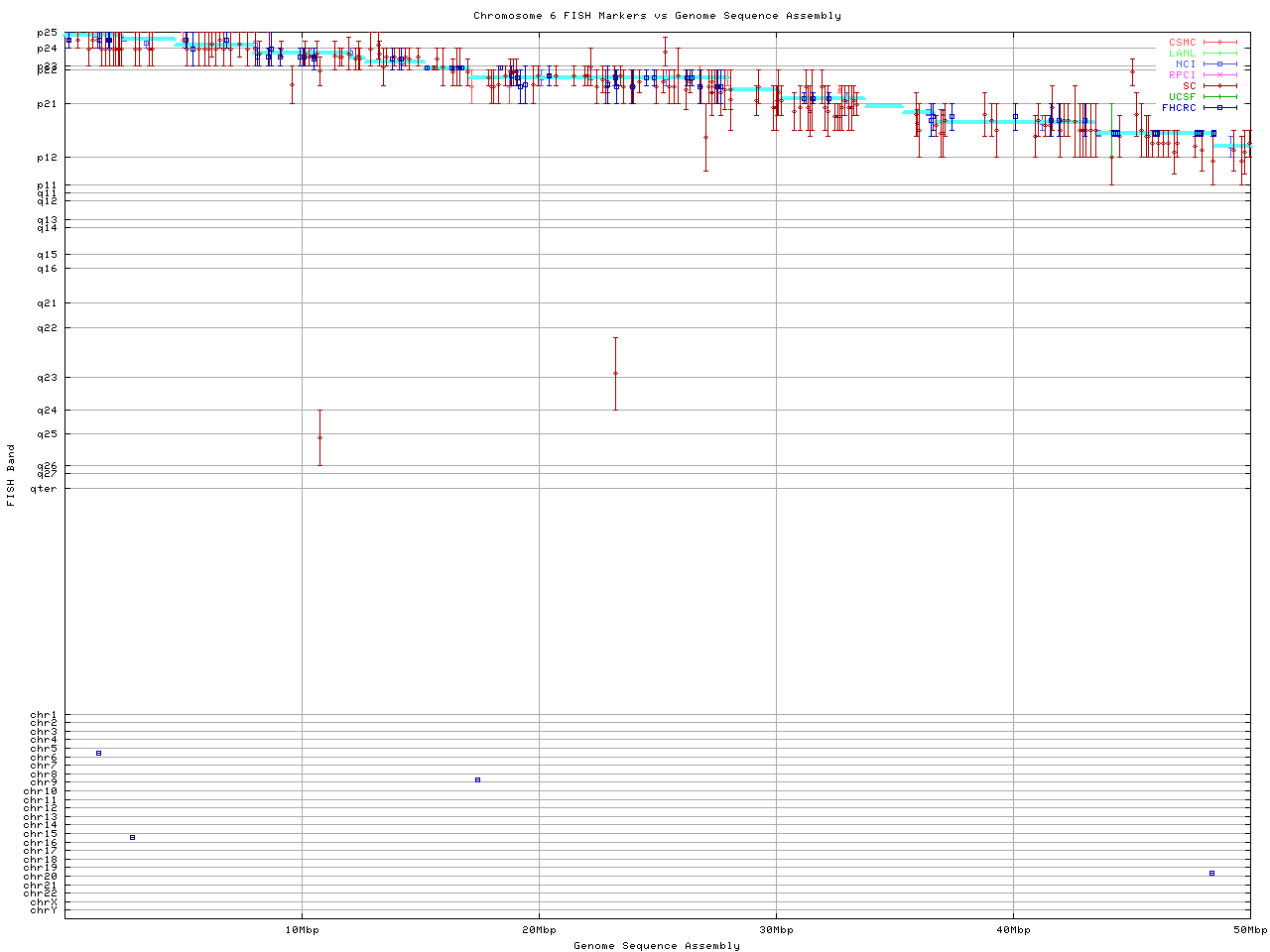
Task: Click the LANL light green legend marker
Action: coord(1219,54)
